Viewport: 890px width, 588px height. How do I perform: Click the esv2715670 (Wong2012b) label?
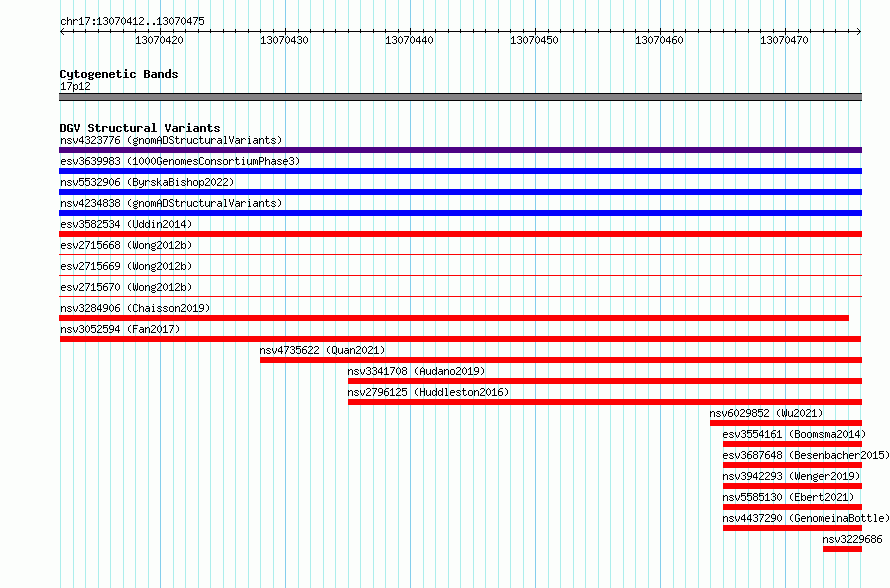(126, 287)
